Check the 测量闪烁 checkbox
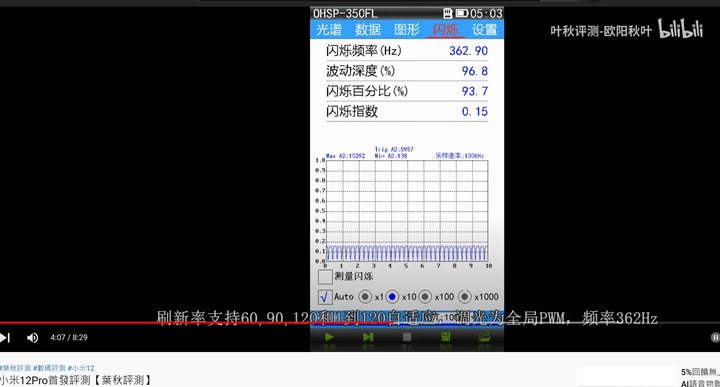The width and height of the screenshot is (720, 387). (x=325, y=276)
